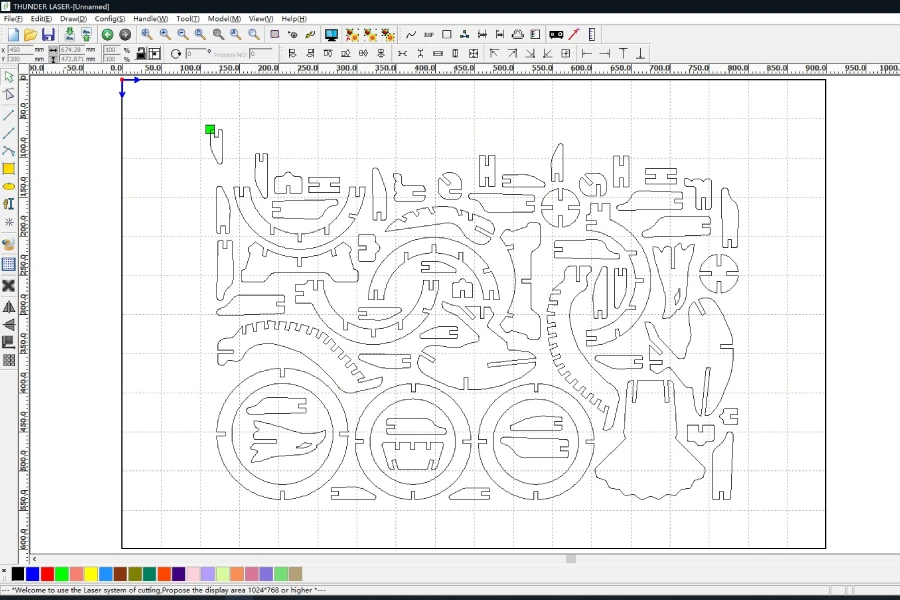
Task: Open the Help menu
Action: point(294,19)
